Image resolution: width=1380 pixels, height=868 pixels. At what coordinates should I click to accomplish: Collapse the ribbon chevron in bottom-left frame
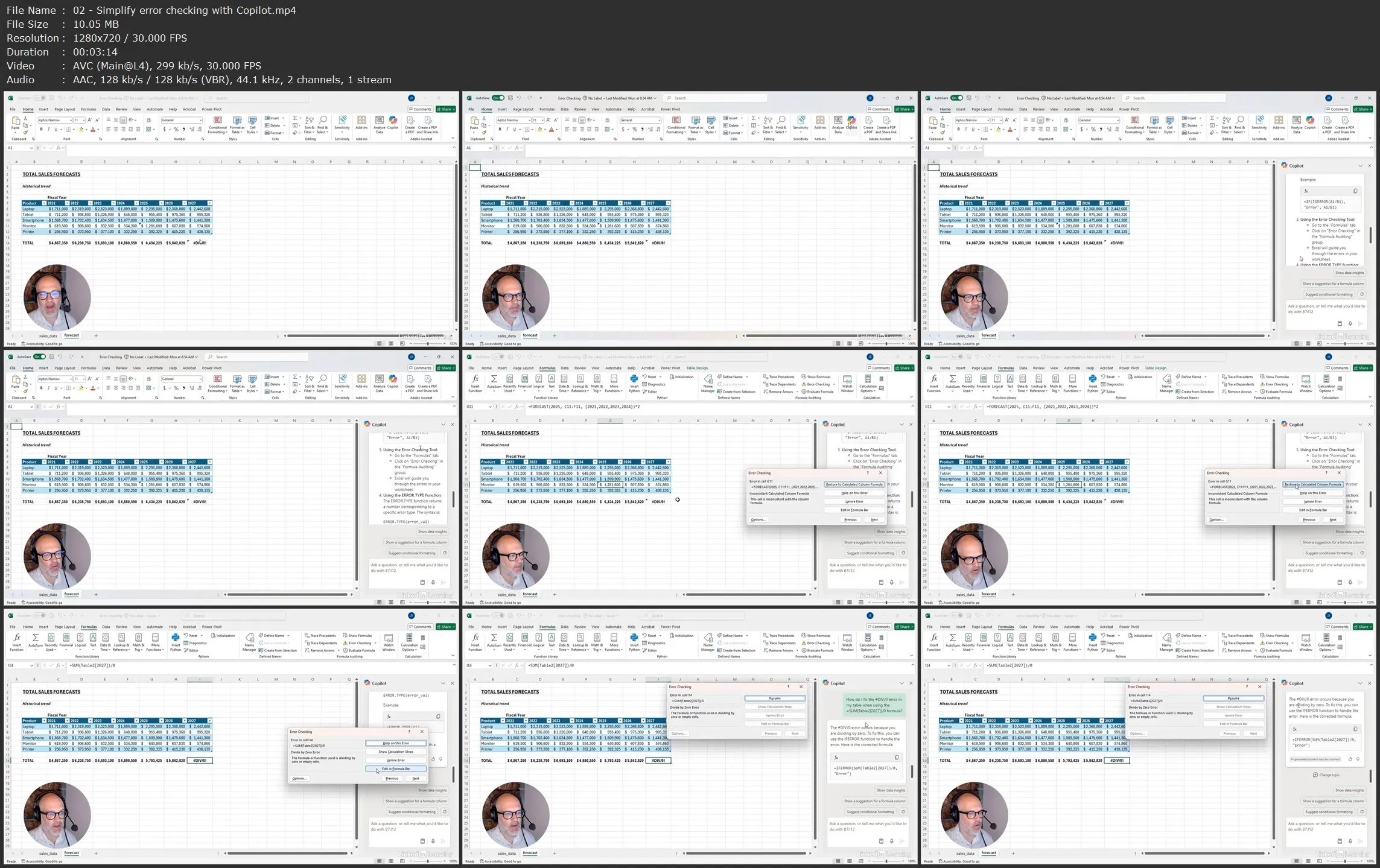(453, 656)
